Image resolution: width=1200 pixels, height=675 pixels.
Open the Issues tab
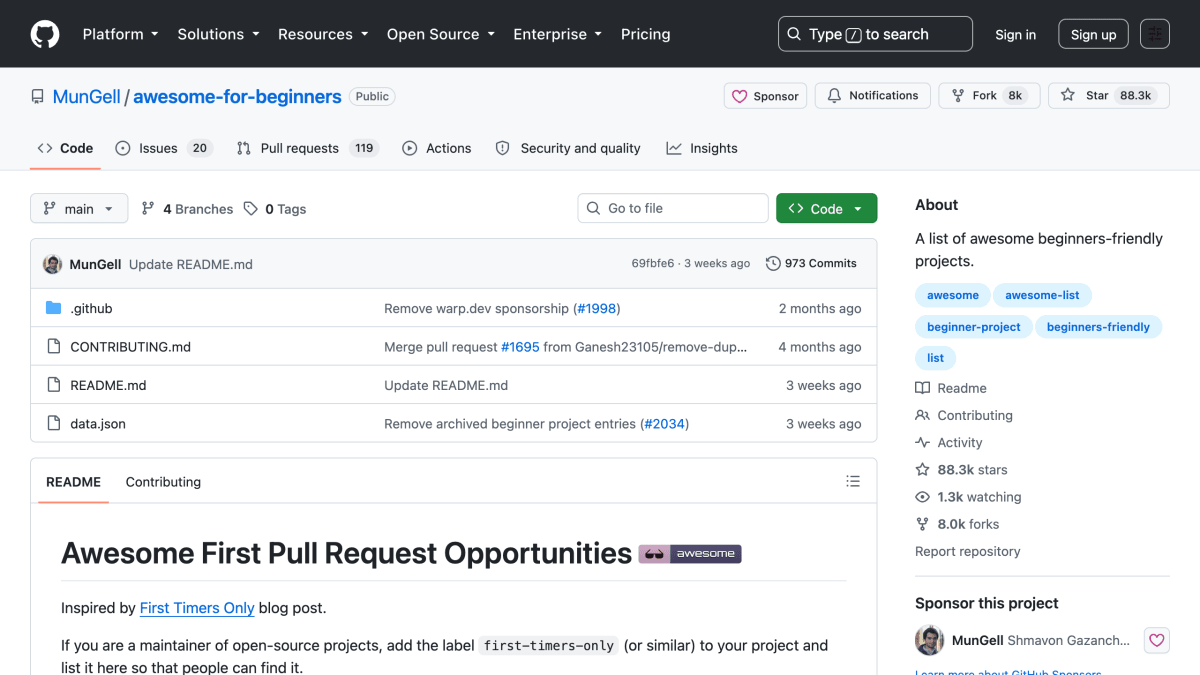coord(162,148)
